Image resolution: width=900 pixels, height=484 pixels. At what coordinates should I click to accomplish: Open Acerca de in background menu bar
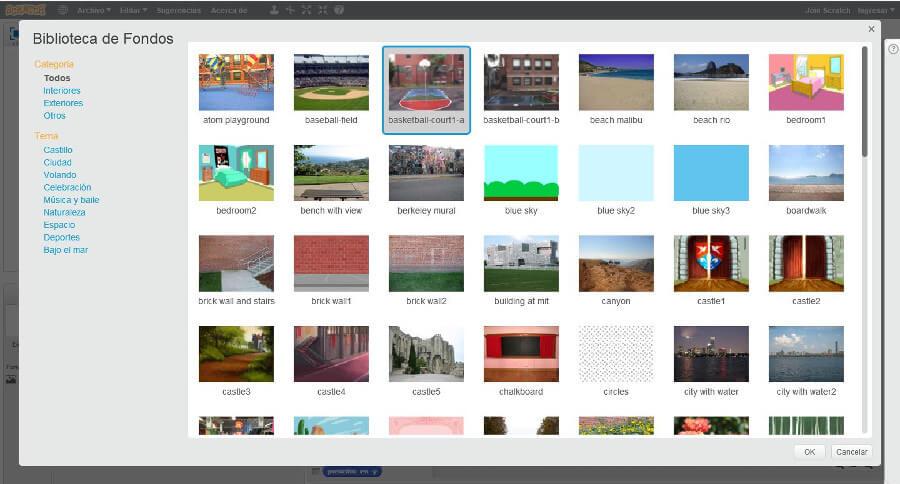(228, 10)
